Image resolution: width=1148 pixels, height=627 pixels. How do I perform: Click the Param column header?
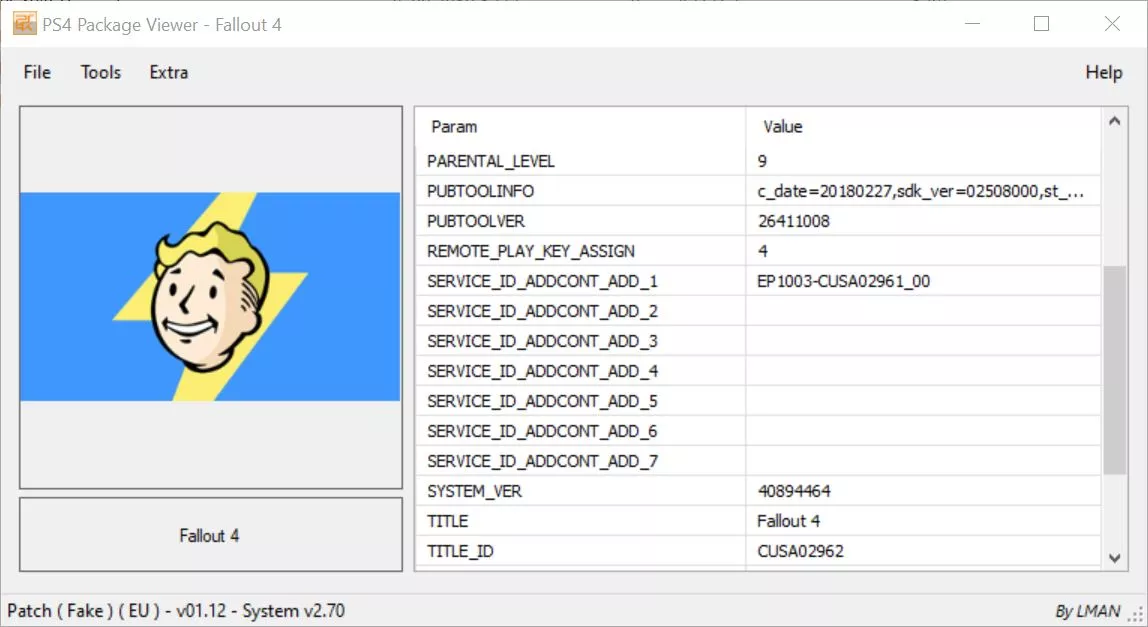point(454,127)
